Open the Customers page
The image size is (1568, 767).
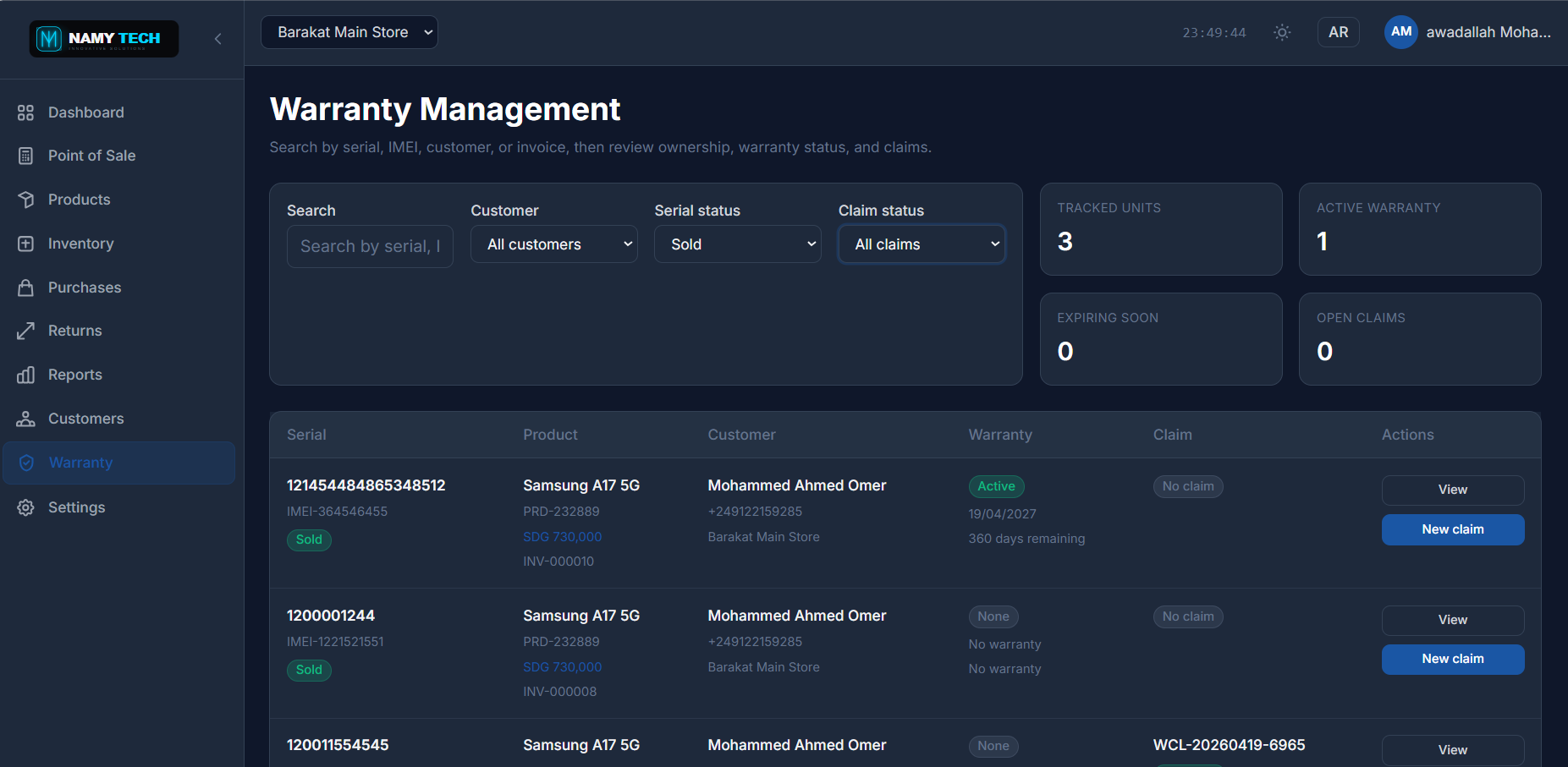pos(119,419)
